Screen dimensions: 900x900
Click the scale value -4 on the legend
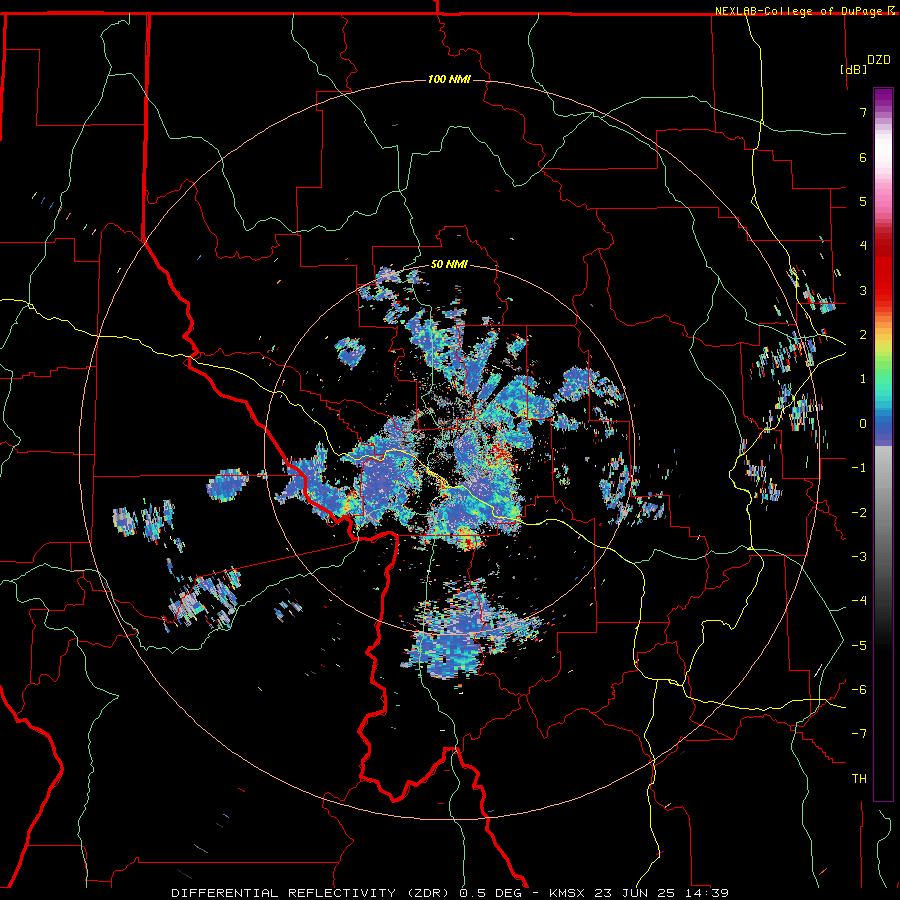859,601
